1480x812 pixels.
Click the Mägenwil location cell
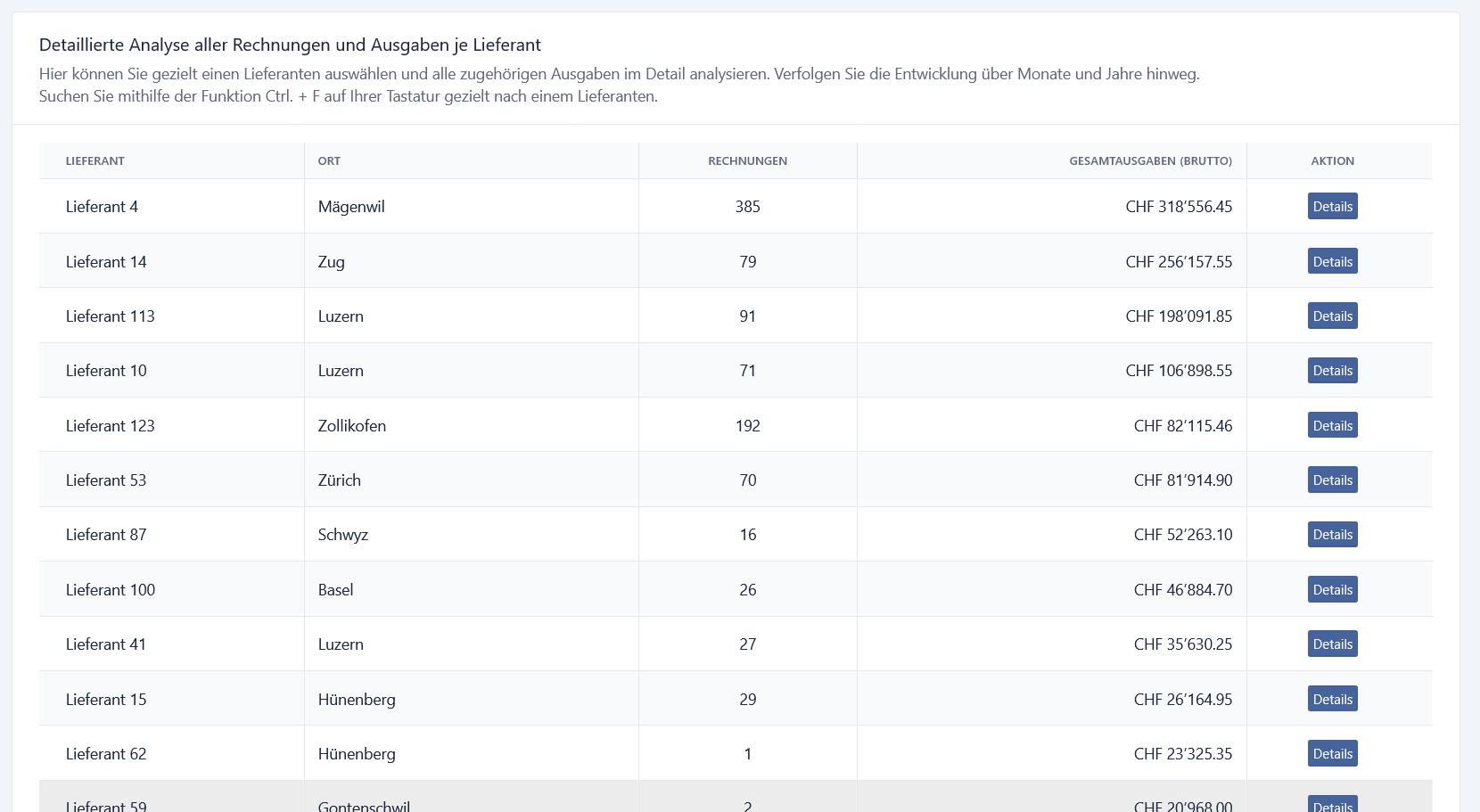pos(351,207)
